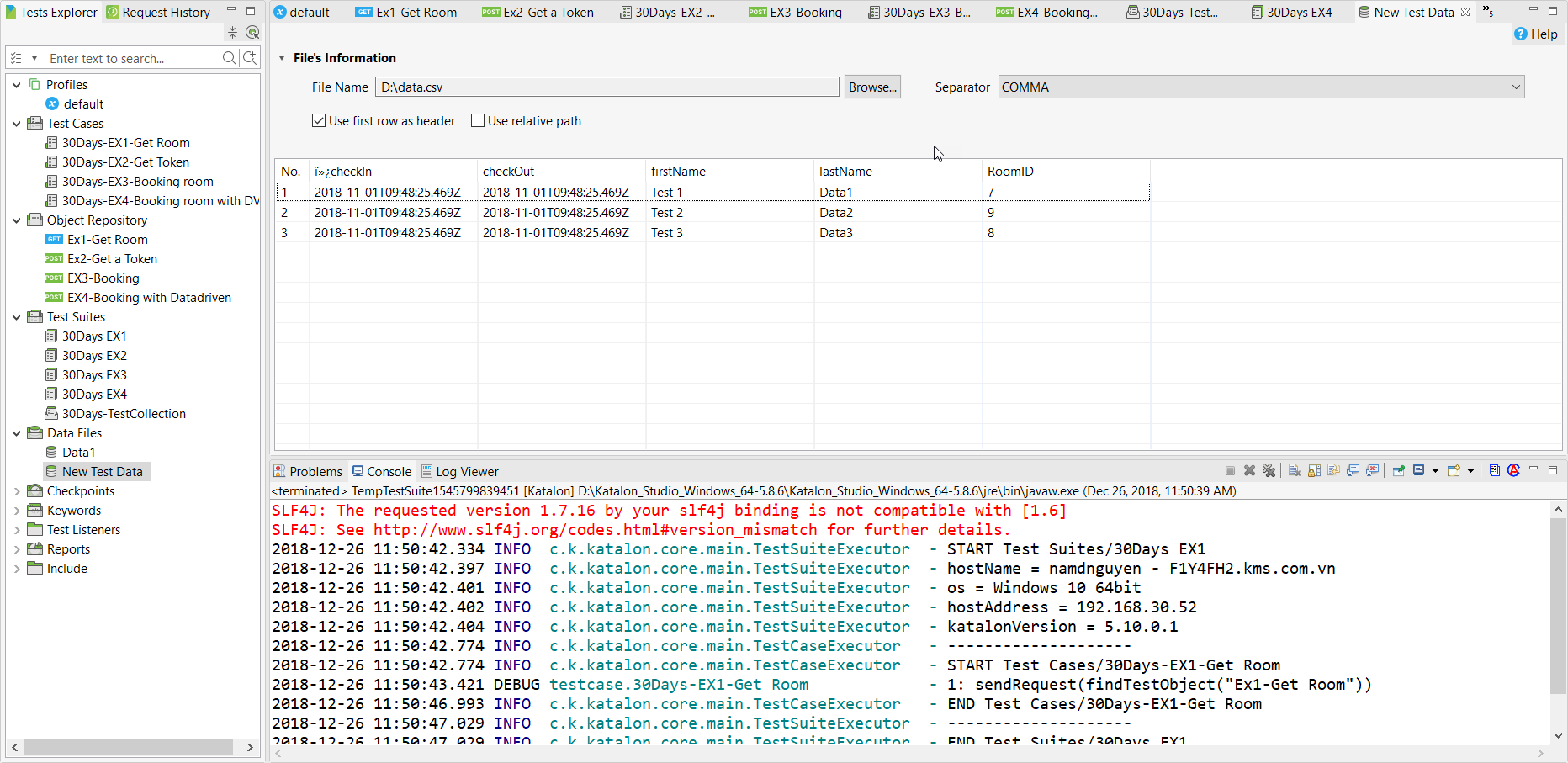The width and height of the screenshot is (1568, 763).
Task: Pin the console with the pushpin icon
Action: point(1398,471)
